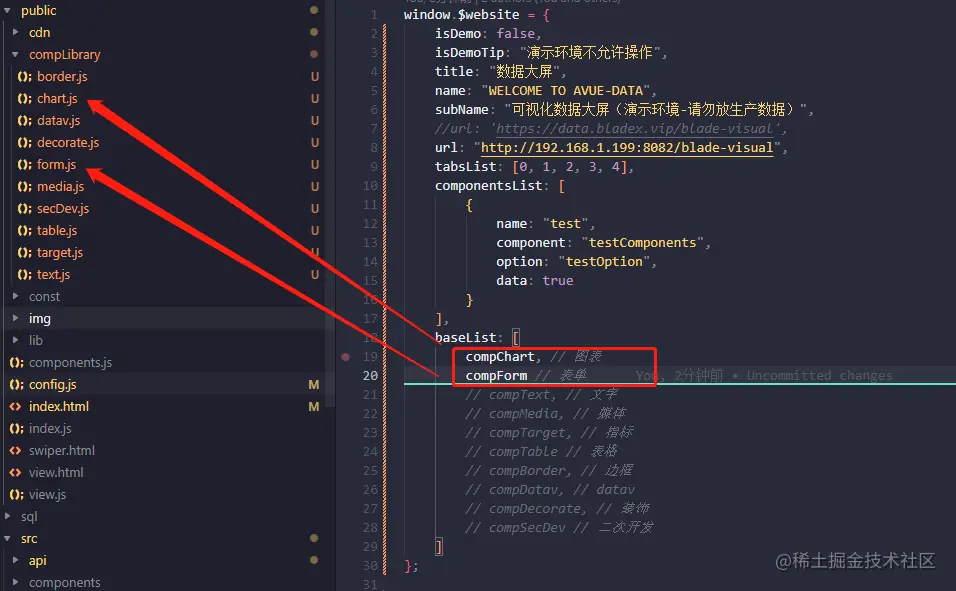The width and height of the screenshot is (956, 591).
Task: Click line number 1 in the gutter
Action: [x=374, y=15]
